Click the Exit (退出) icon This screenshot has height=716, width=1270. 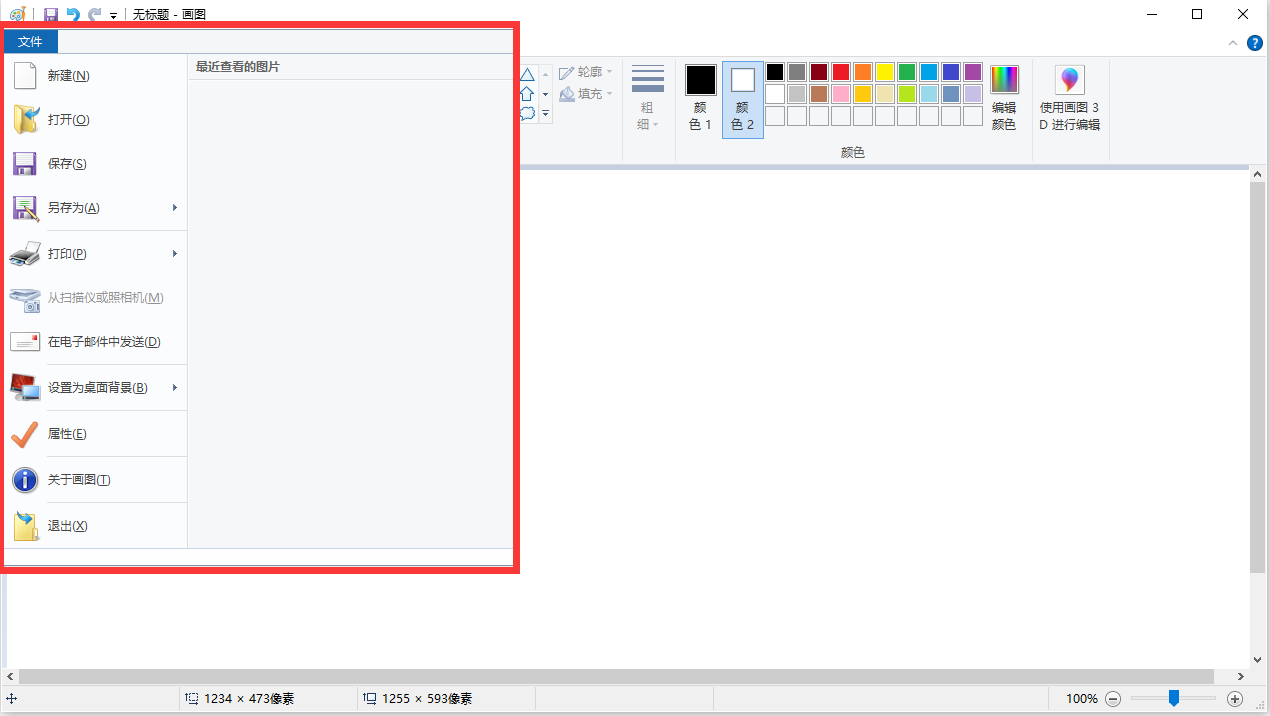25,526
